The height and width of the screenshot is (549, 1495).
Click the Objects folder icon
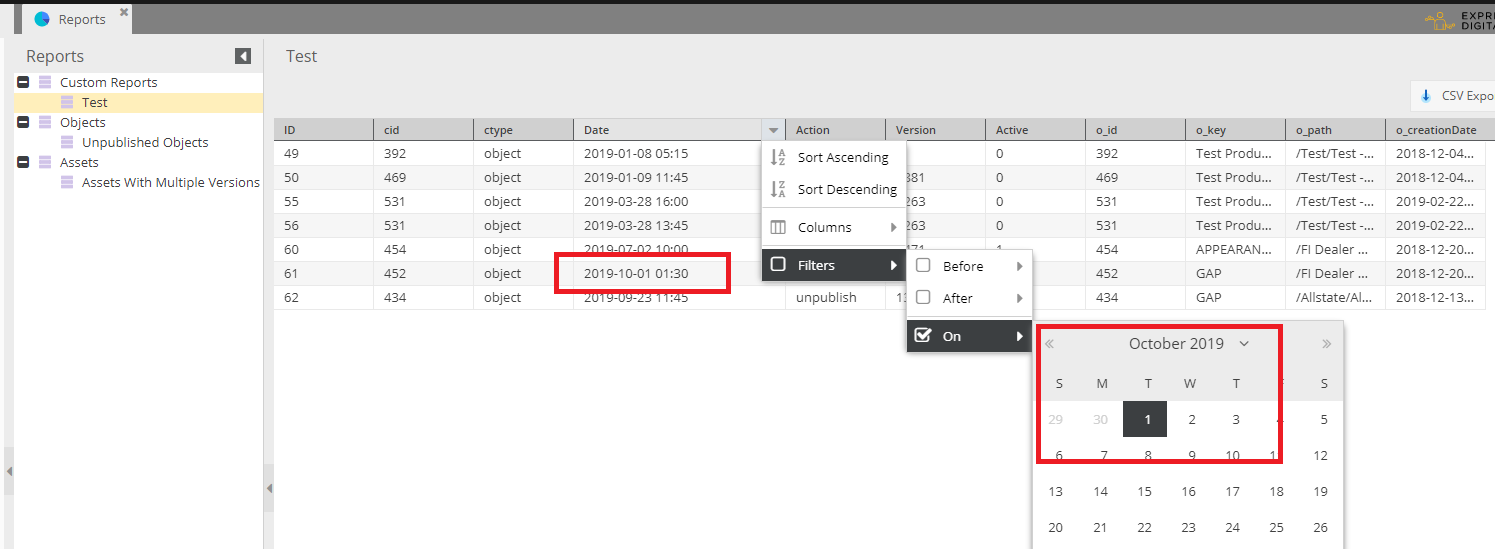tap(45, 122)
